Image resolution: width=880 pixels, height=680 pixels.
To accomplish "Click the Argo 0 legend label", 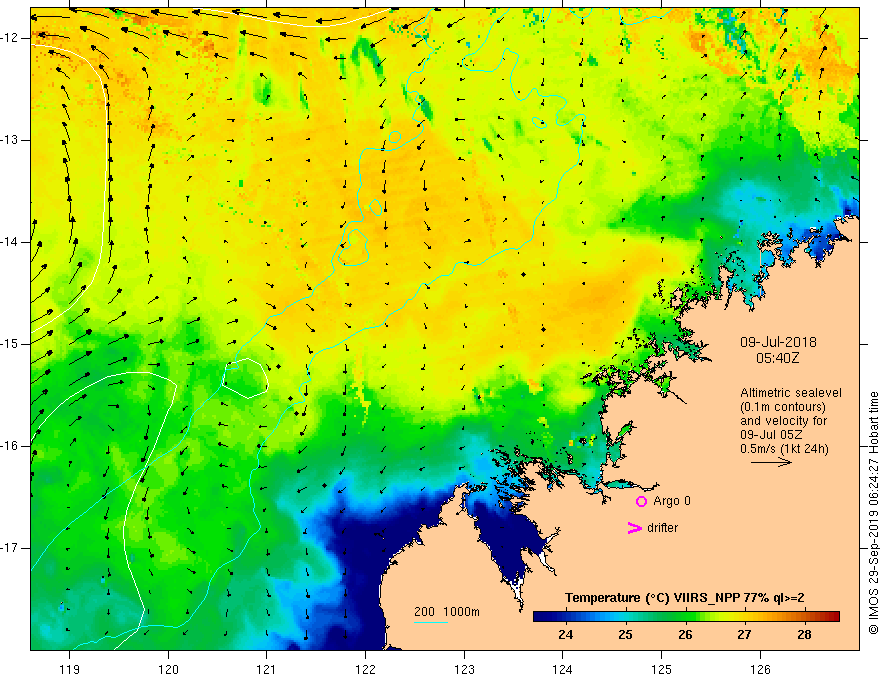I will (x=672, y=501).
